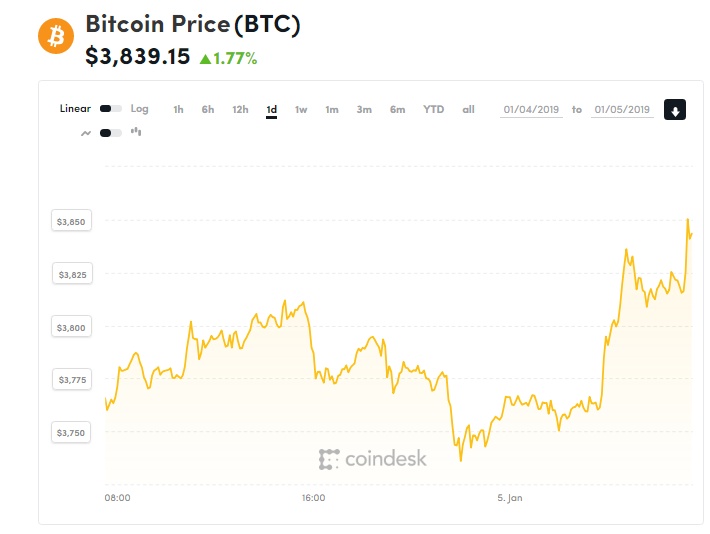Choose the 12h time range
The image size is (710, 534).
pyautogui.click(x=240, y=110)
